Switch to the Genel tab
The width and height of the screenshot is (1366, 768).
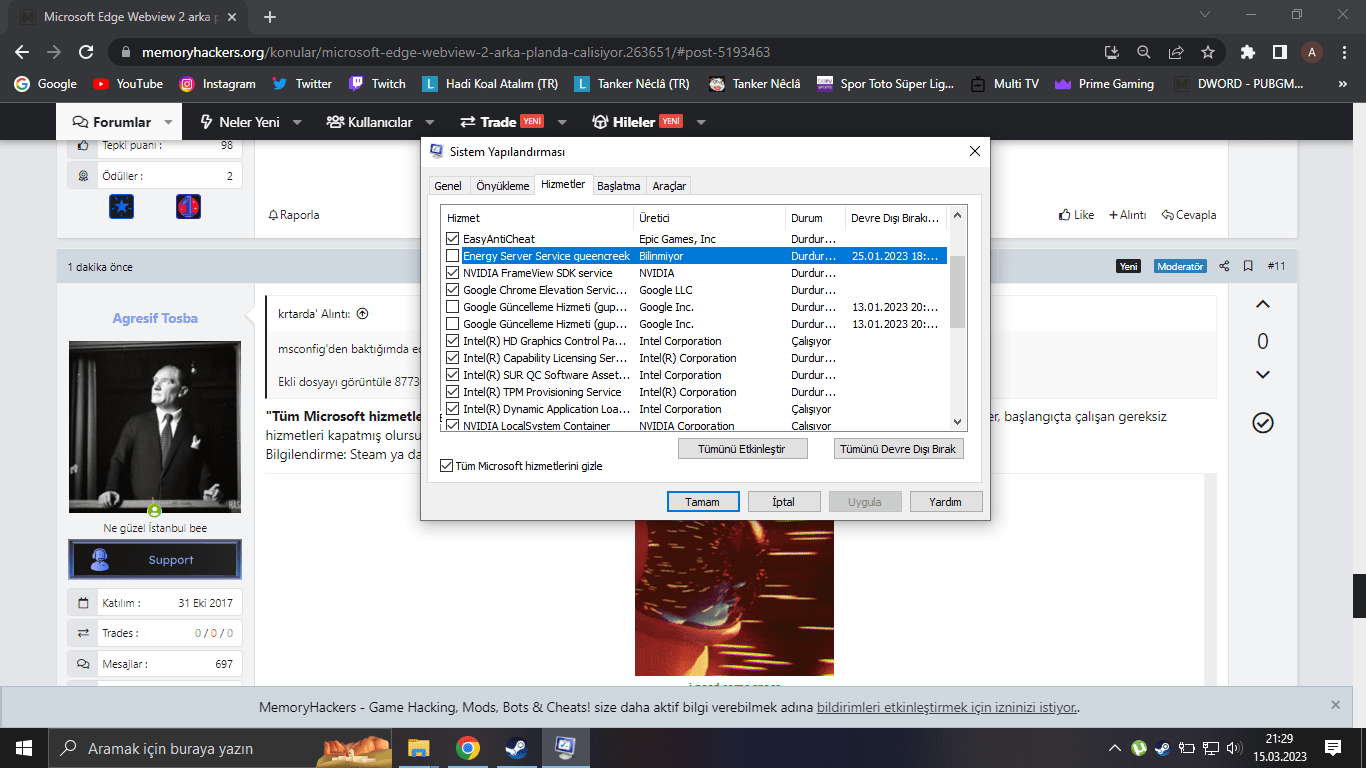[448, 186]
